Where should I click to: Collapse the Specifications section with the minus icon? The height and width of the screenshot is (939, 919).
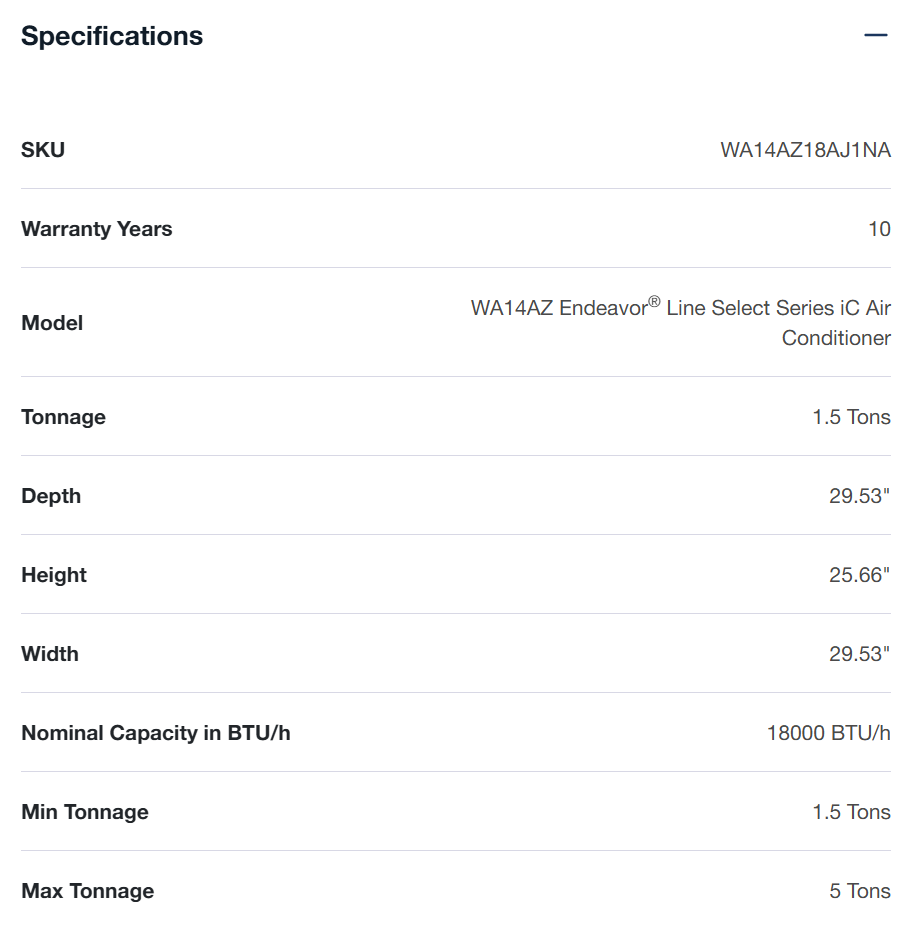pos(875,36)
